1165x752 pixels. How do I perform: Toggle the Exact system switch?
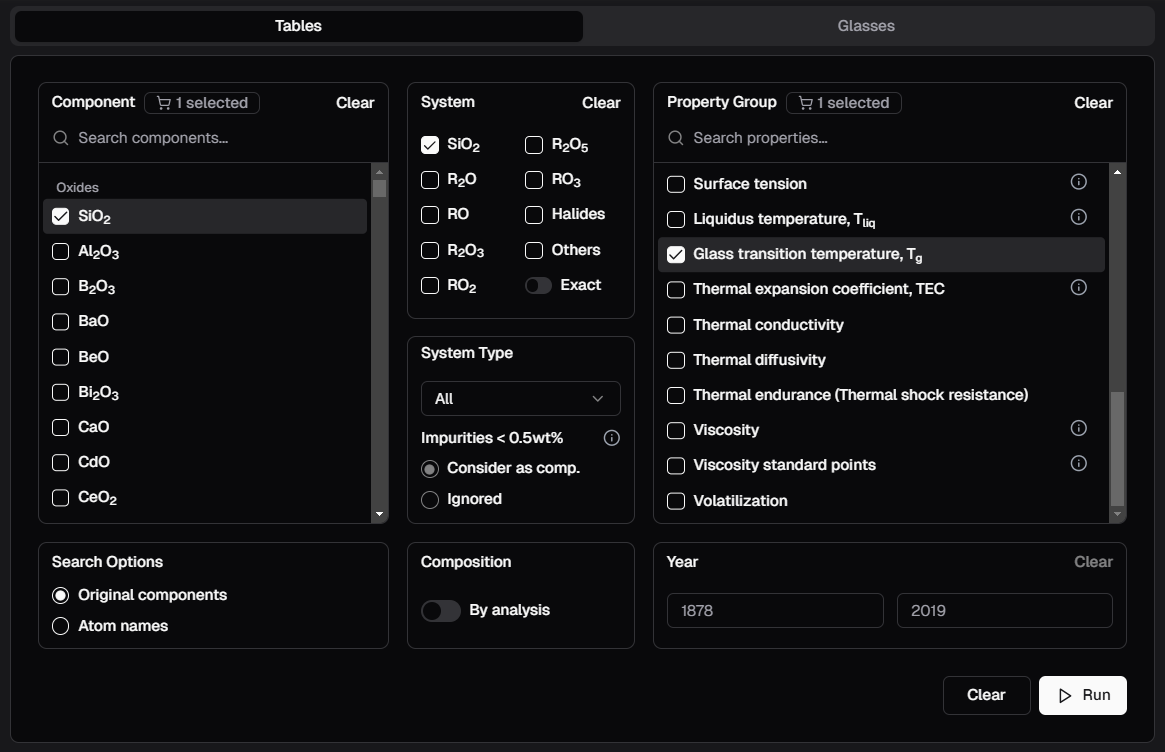click(x=538, y=286)
